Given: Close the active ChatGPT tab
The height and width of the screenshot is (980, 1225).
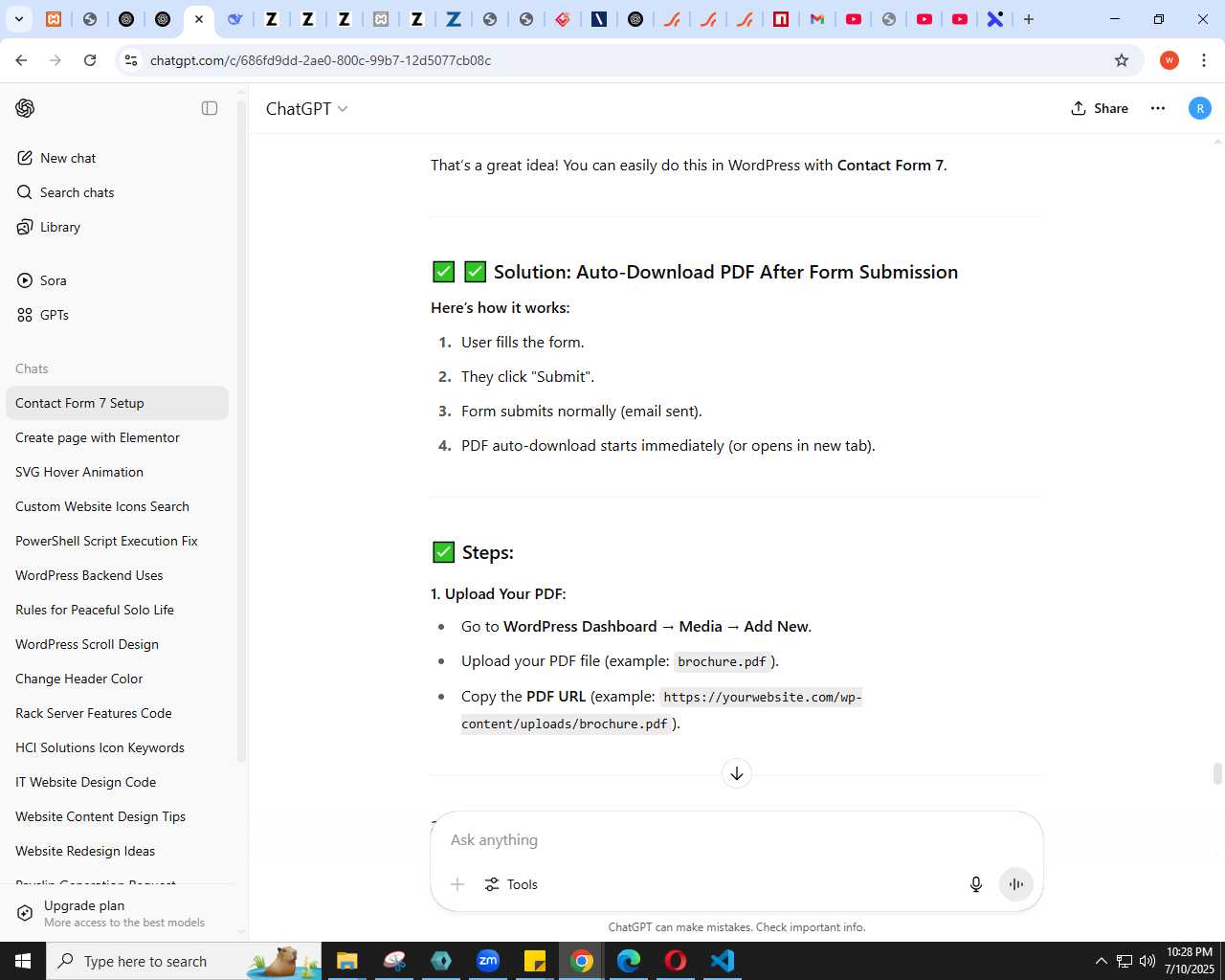Looking at the screenshot, I should pyautogui.click(x=199, y=19).
